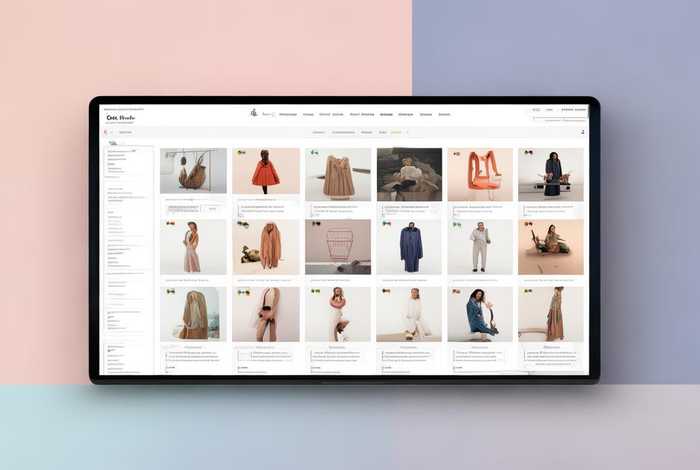
Task: Click the badge icon on the rust scarf outfit product
Action: (241, 224)
